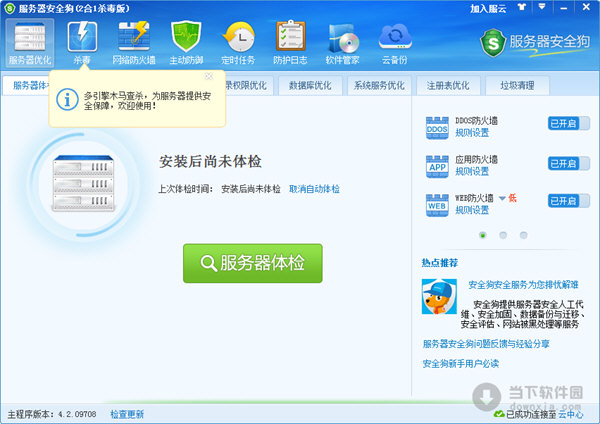The image size is (600, 424).
Task: Open the 云备份 cloud icon
Action: point(395,43)
